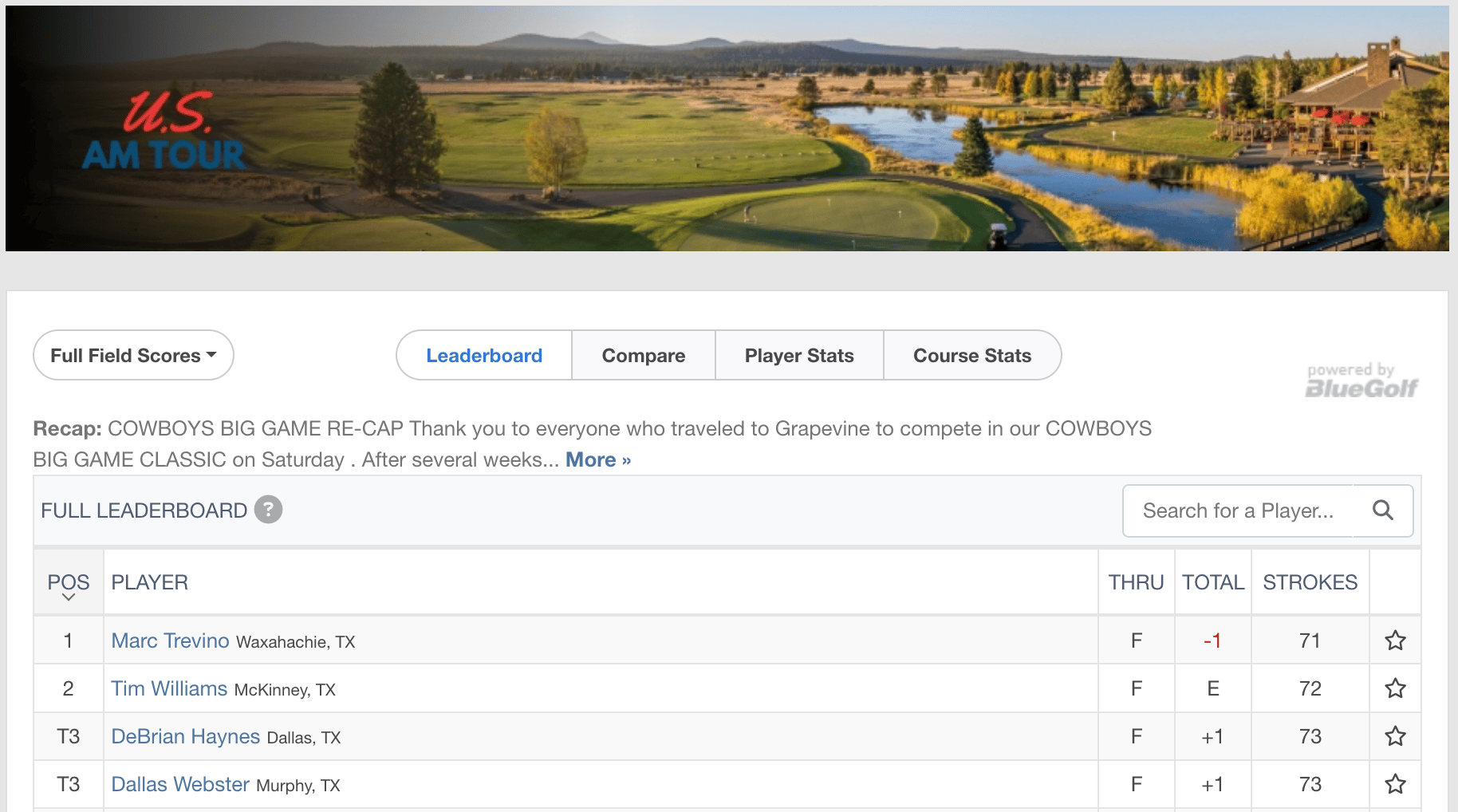Favorite DeBrian Haynes with the star
The image size is (1458, 812).
click(1395, 736)
